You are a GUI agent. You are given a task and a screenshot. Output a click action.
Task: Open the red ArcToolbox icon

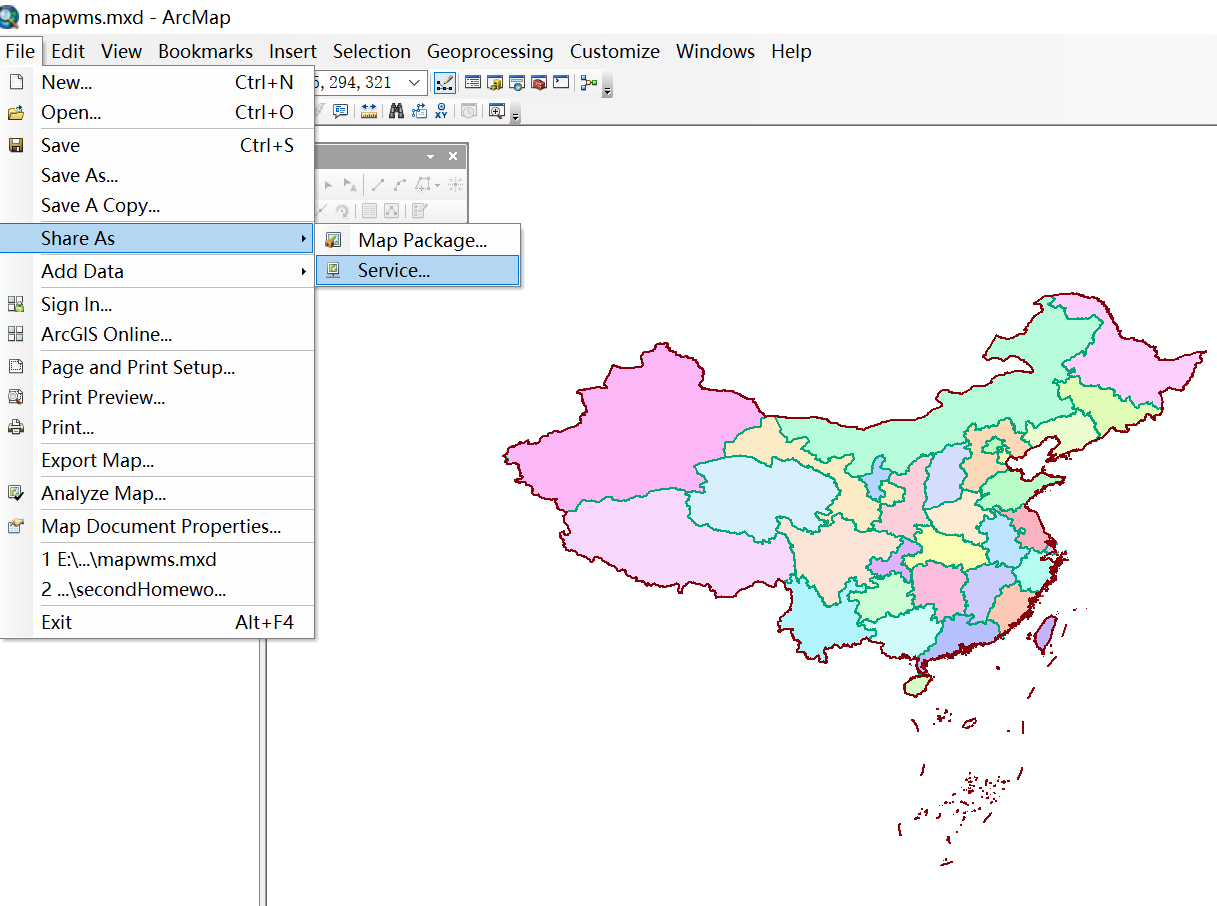pyautogui.click(x=539, y=83)
